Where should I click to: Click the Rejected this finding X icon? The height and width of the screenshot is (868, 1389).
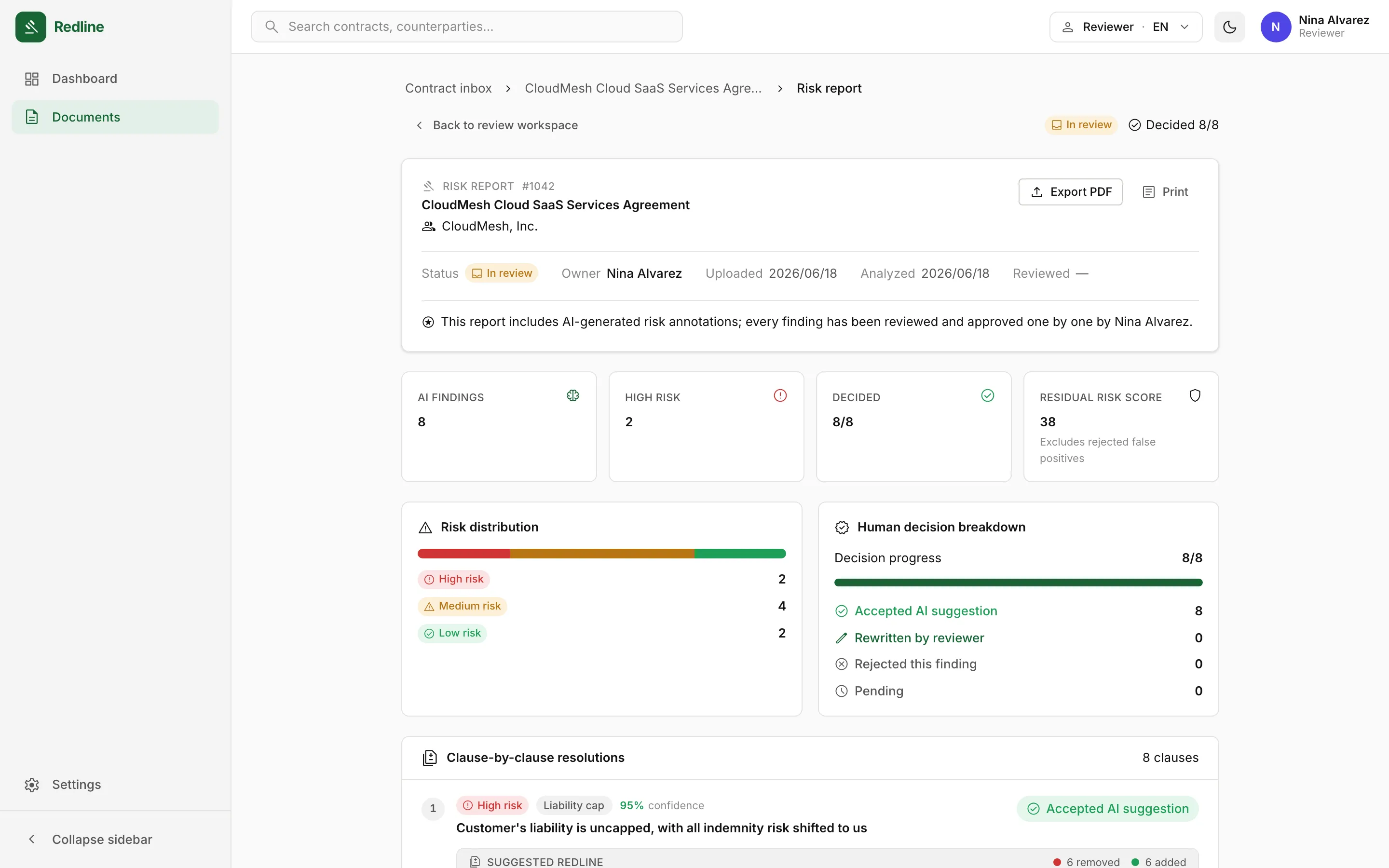click(x=842, y=664)
